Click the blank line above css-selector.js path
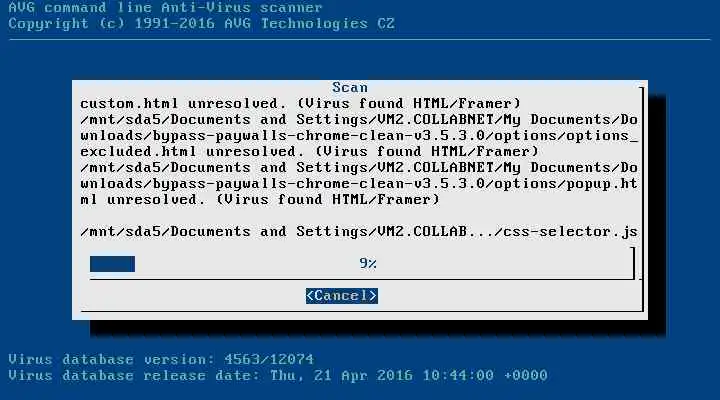The height and width of the screenshot is (400, 720). tap(359, 216)
